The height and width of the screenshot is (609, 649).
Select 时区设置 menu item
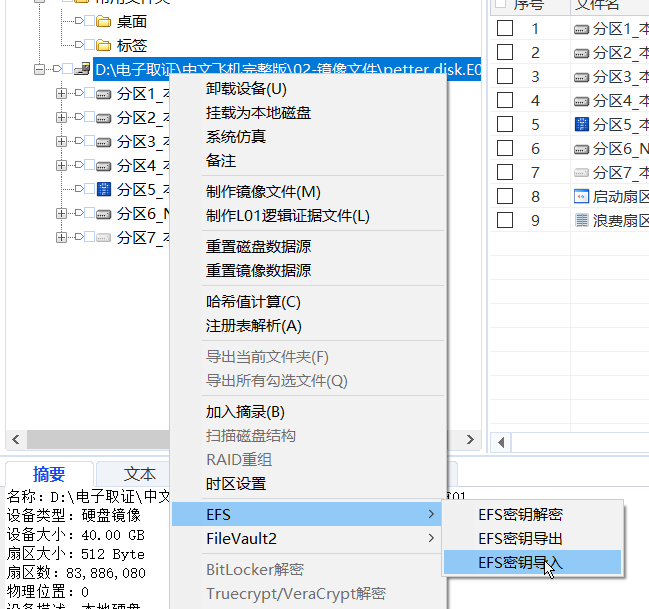(309, 484)
